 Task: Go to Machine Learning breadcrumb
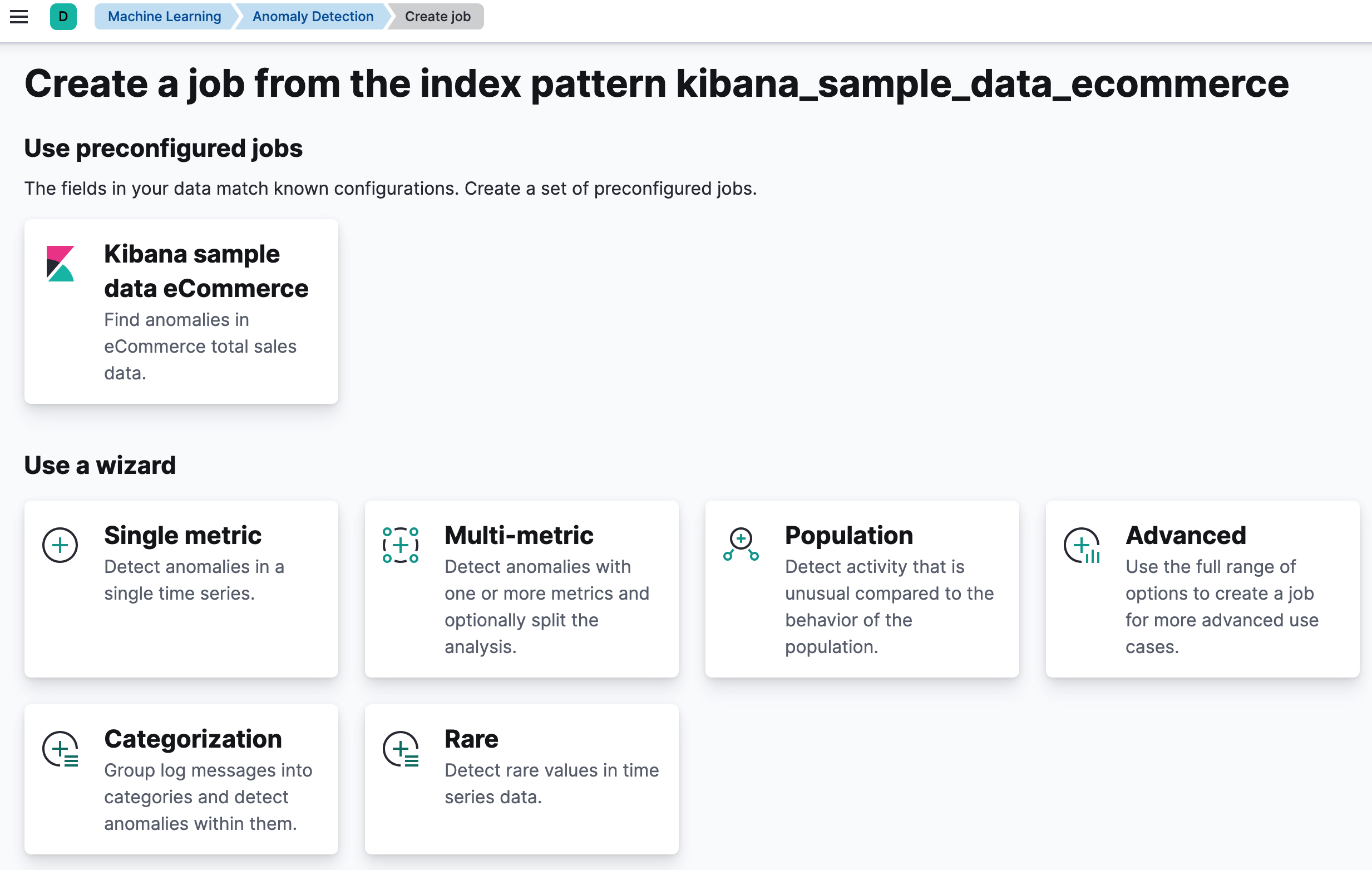pos(164,17)
